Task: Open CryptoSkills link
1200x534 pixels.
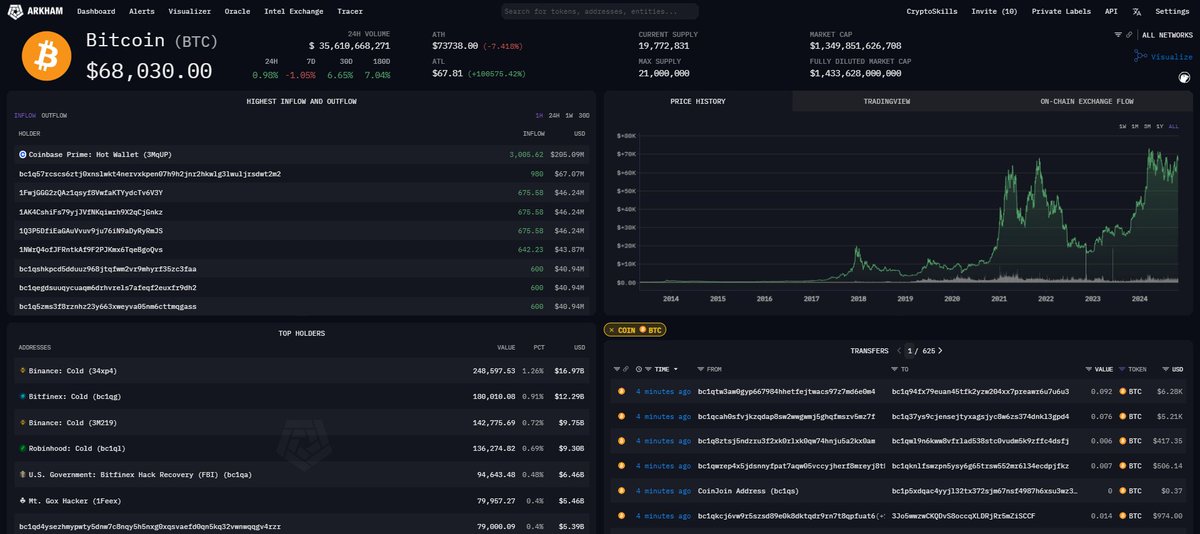Action: click(x=931, y=11)
